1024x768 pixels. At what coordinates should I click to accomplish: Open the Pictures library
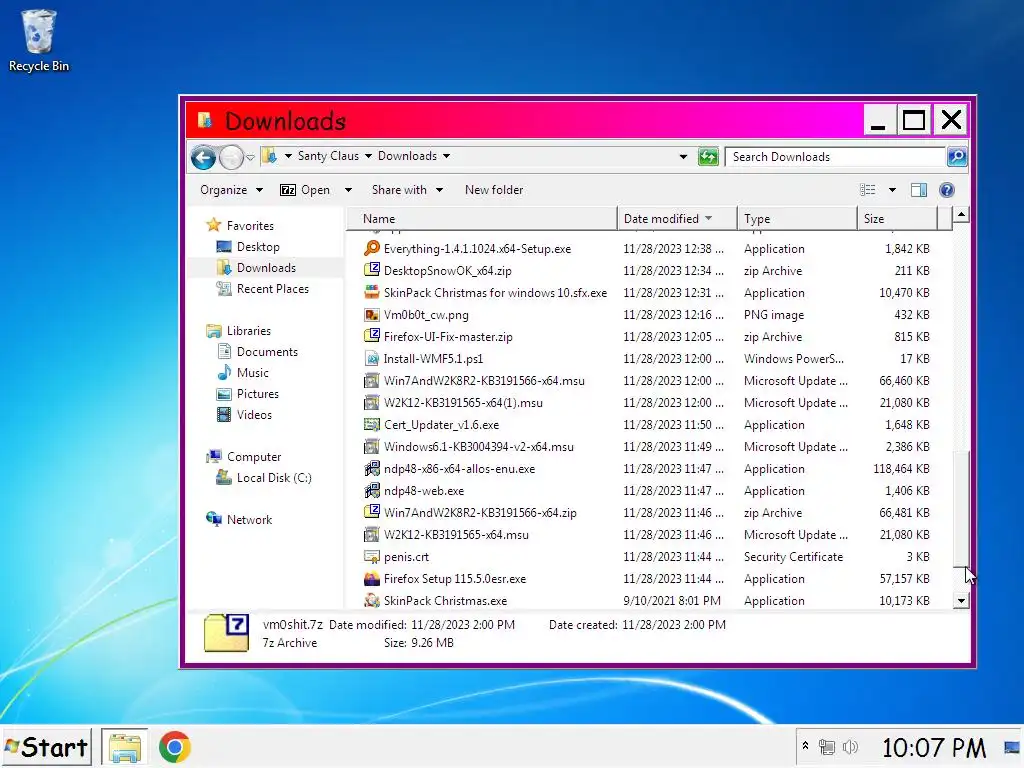(257, 394)
